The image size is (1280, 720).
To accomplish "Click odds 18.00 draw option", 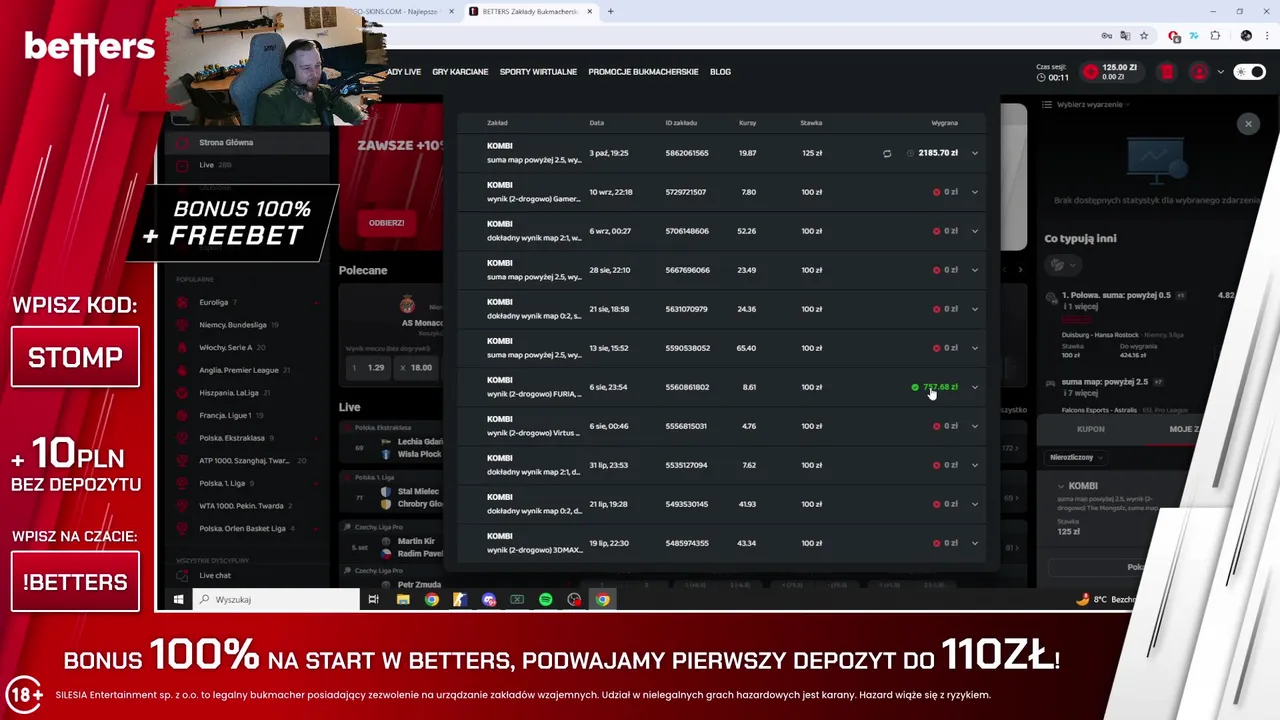I will click(x=415, y=368).
